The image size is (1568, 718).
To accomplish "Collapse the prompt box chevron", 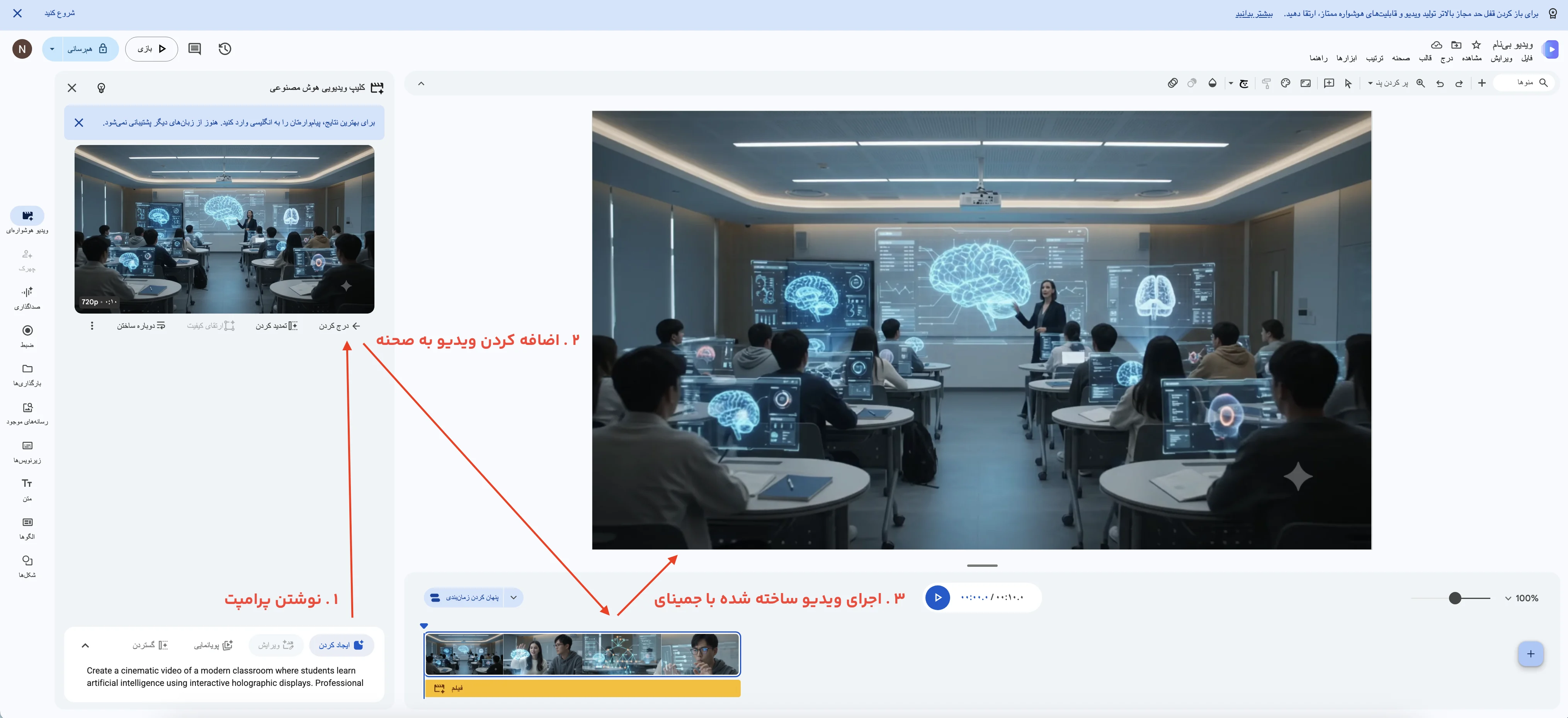I will [85, 646].
